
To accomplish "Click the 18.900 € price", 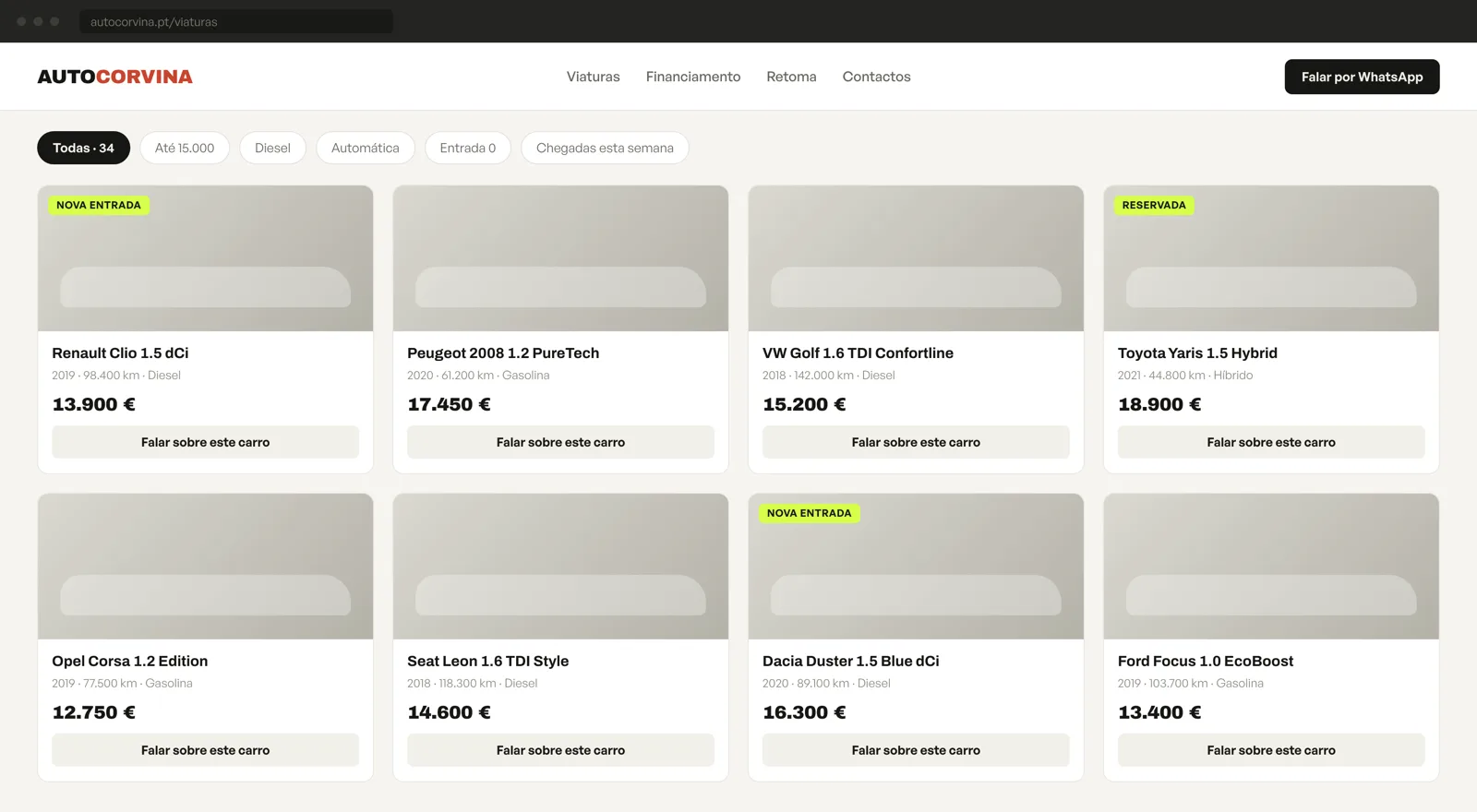I will click(x=1159, y=404).
